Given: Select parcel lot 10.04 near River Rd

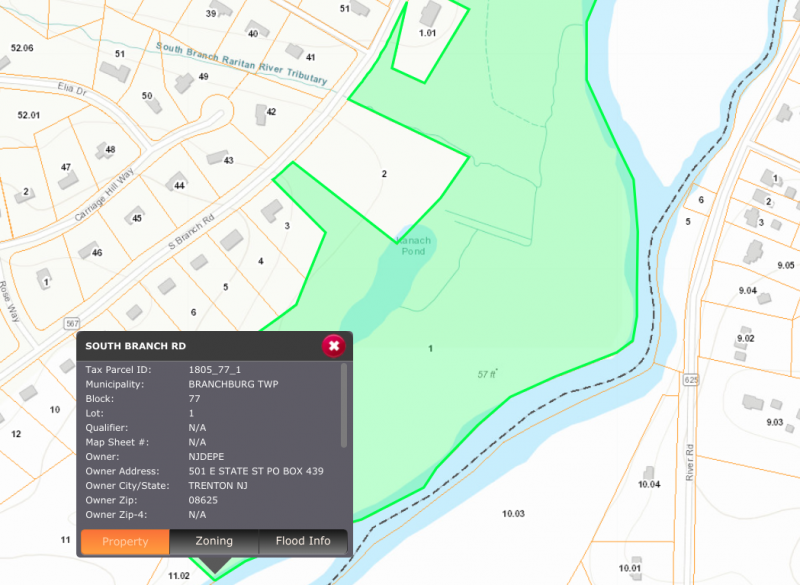Looking at the screenshot, I should [649, 484].
